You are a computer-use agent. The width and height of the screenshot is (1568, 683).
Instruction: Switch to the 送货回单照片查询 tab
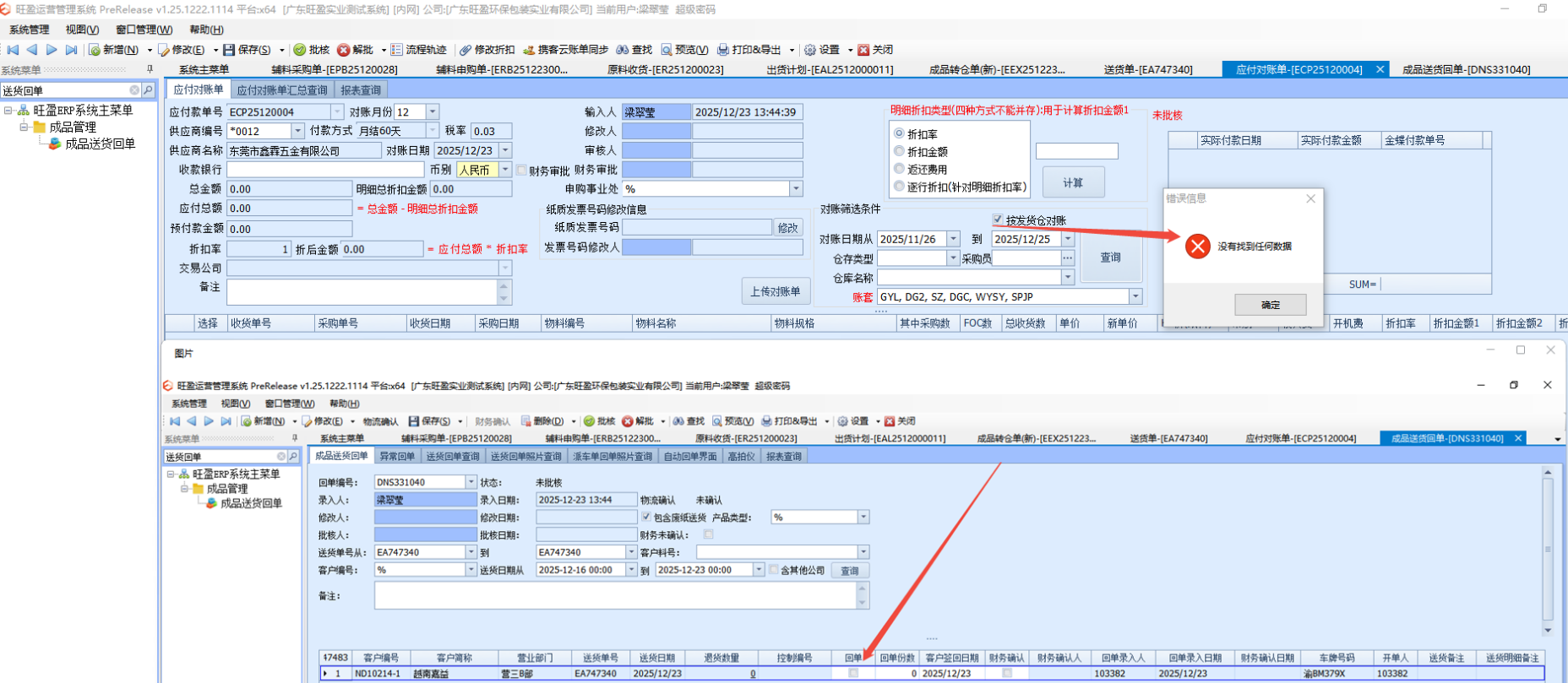(x=526, y=456)
